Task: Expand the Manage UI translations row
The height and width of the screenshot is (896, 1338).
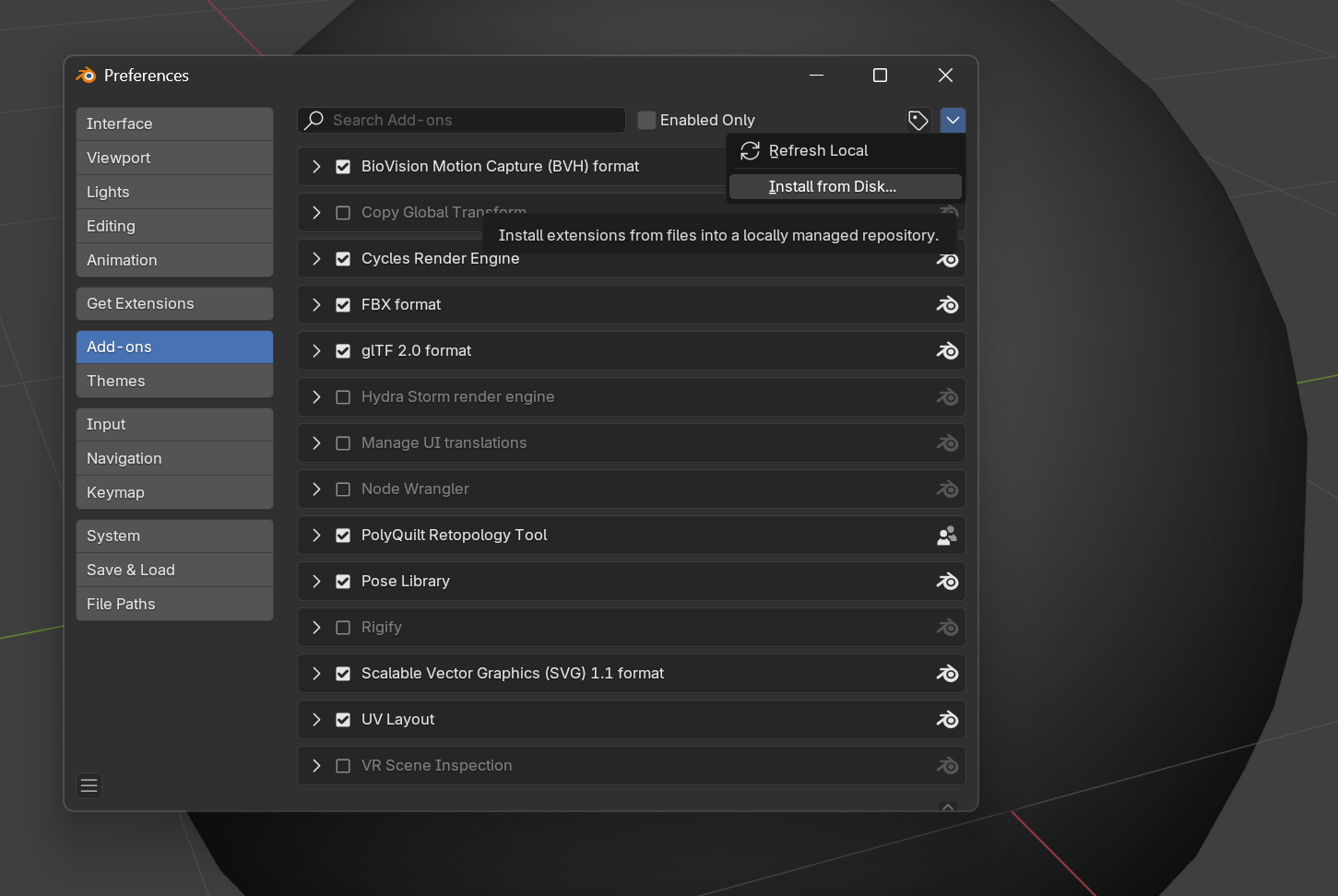Action: [x=316, y=442]
